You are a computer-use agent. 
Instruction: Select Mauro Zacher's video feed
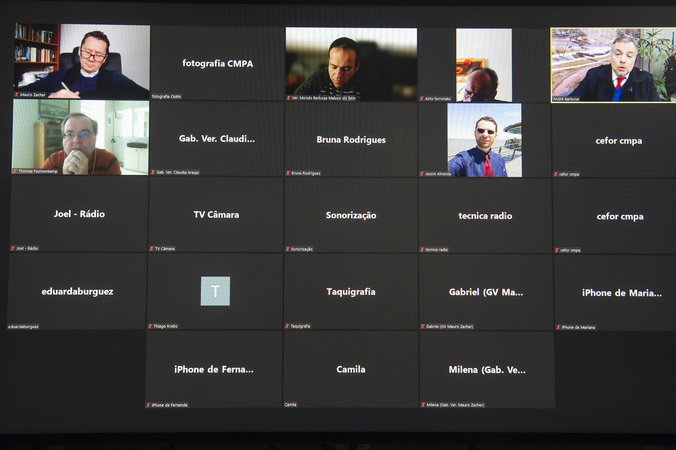pyautogui.click(x=82, y=61)
